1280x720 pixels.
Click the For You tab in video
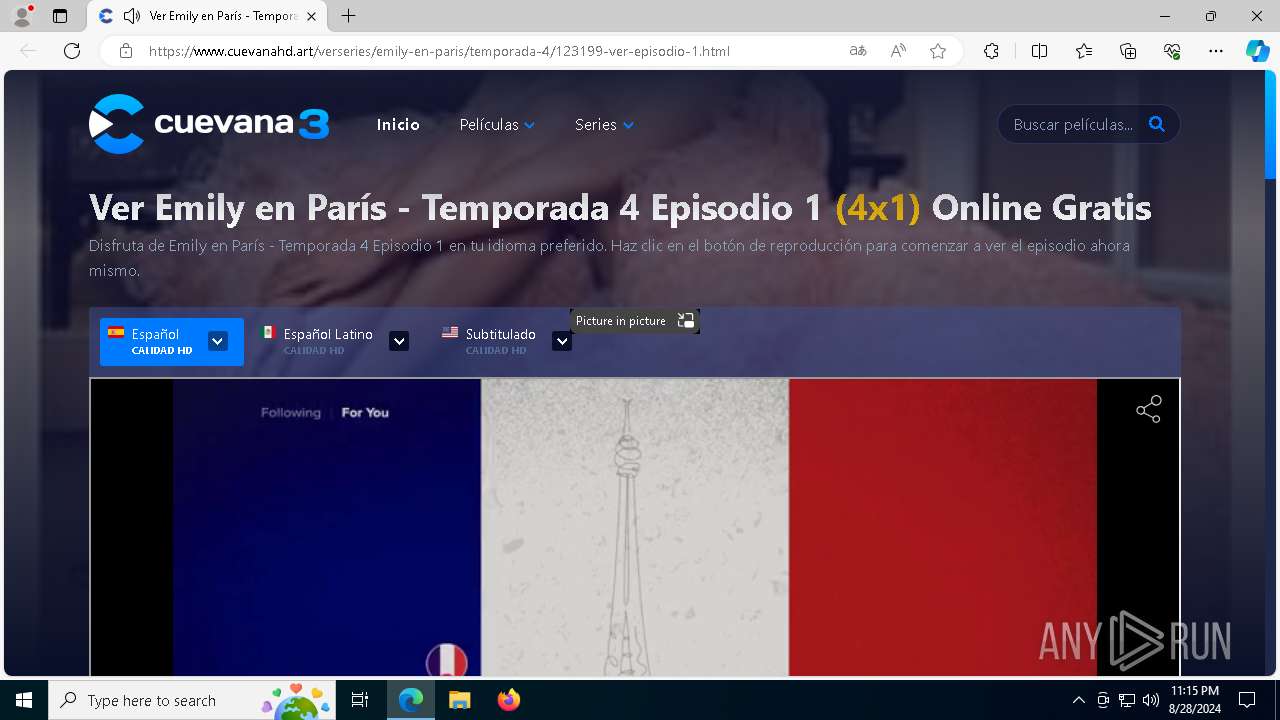tap(365, 412)
